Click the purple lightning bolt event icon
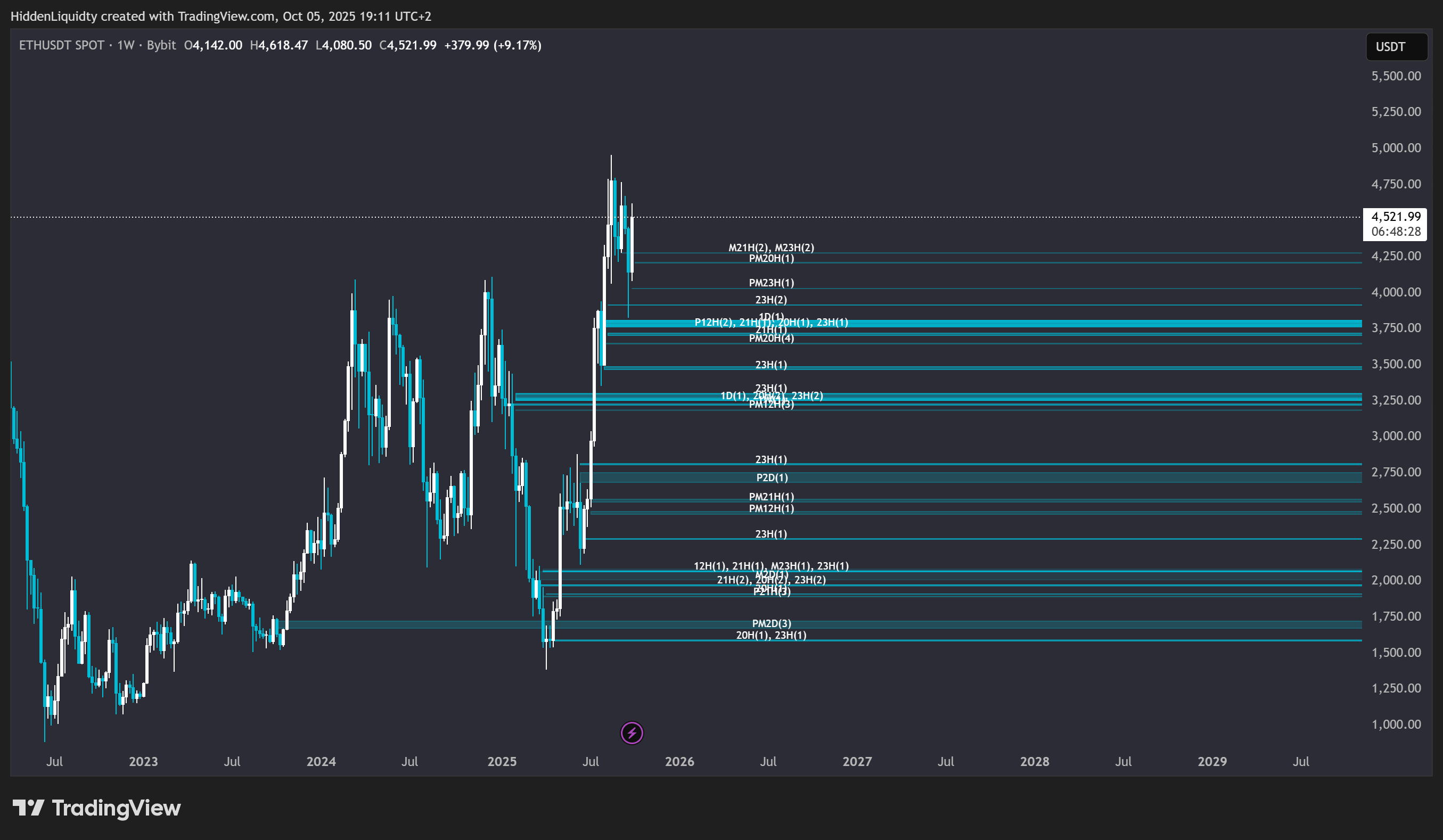 (632, 732)
